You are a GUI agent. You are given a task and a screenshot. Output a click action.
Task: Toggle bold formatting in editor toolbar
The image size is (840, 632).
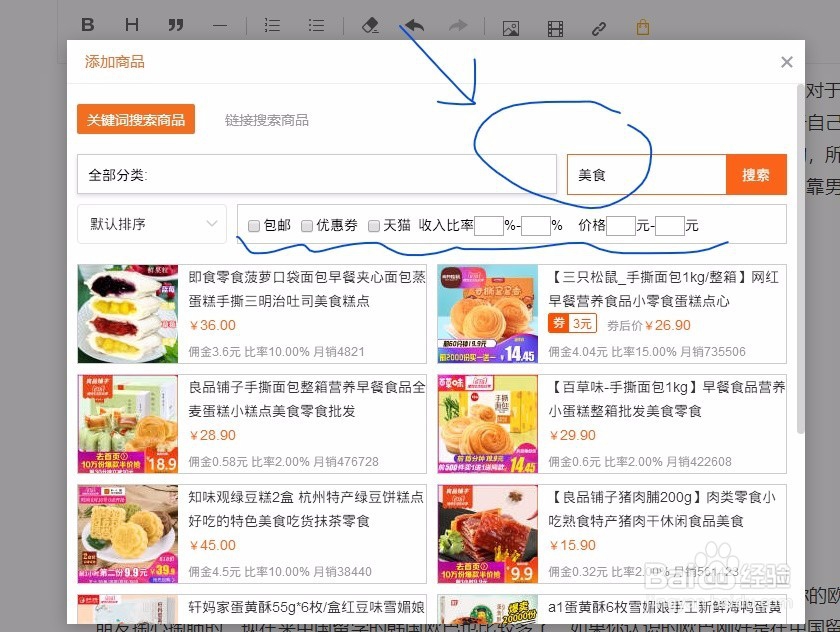tap(88, 25)
